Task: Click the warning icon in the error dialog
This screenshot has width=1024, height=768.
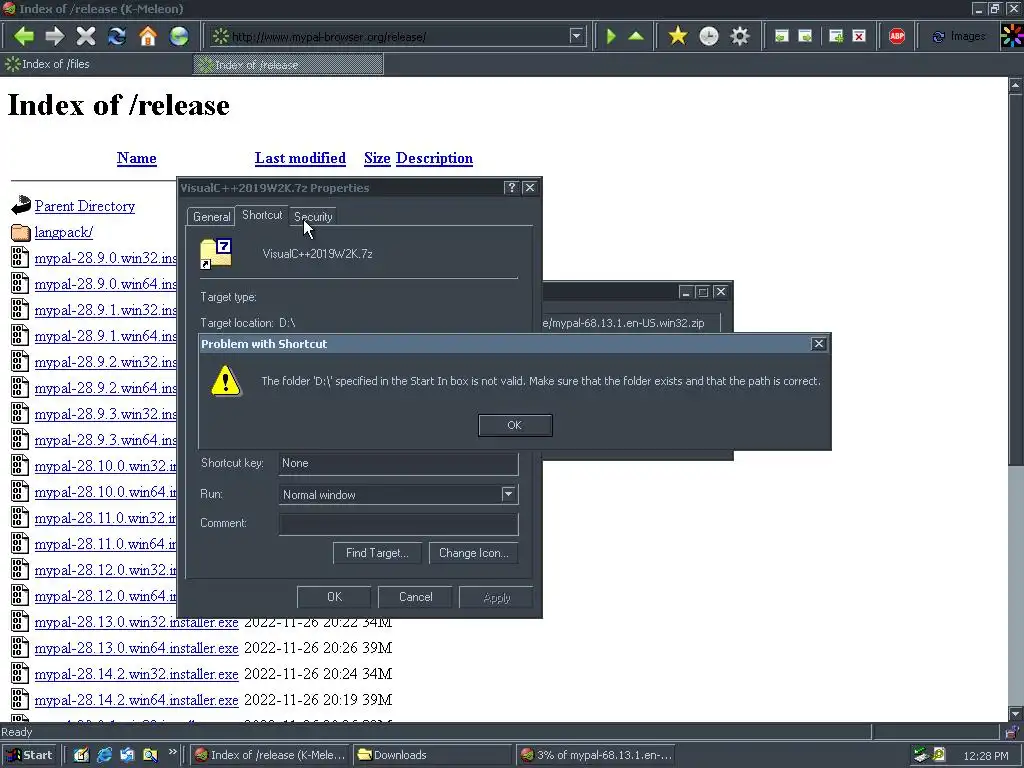Action: [226, 381]
